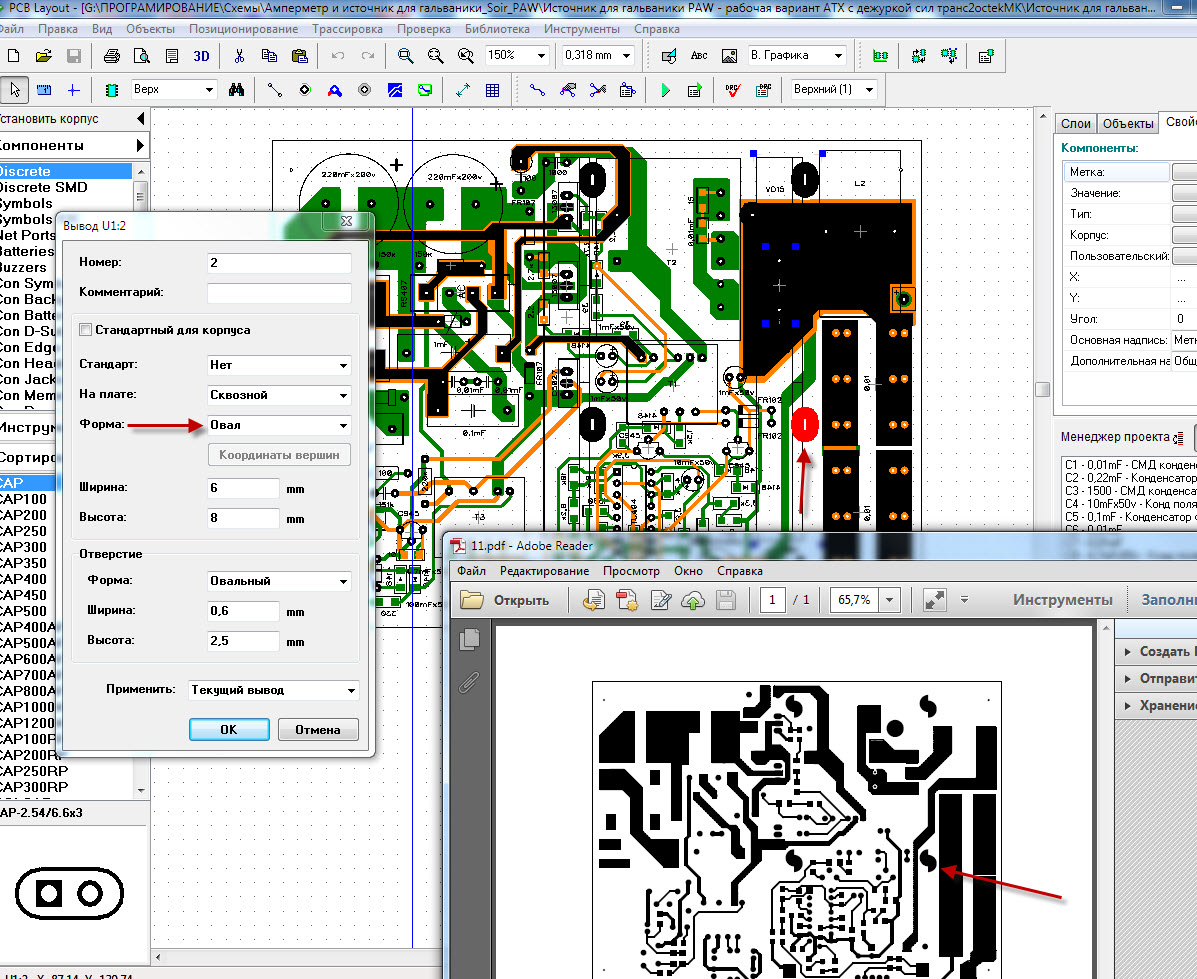1197x979 pixels.
Task: Open the 'Проверка' menu
Action: tap(424, 29)
